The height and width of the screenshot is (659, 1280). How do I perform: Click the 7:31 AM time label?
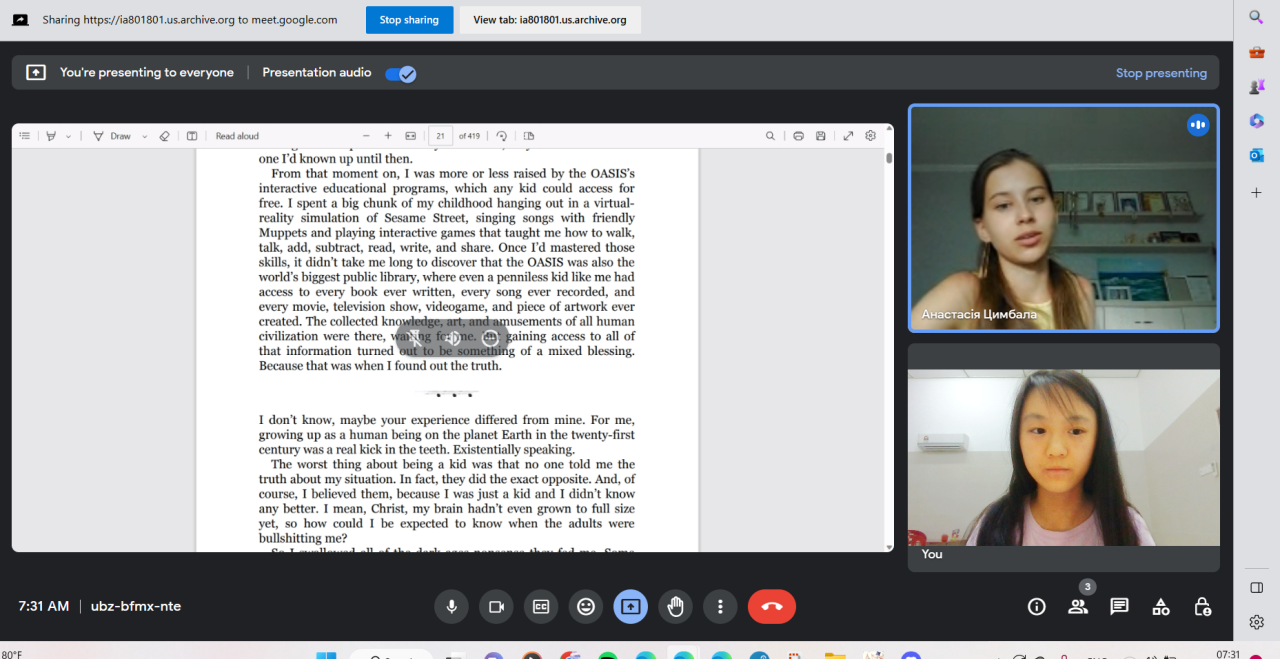click(44, 606)
